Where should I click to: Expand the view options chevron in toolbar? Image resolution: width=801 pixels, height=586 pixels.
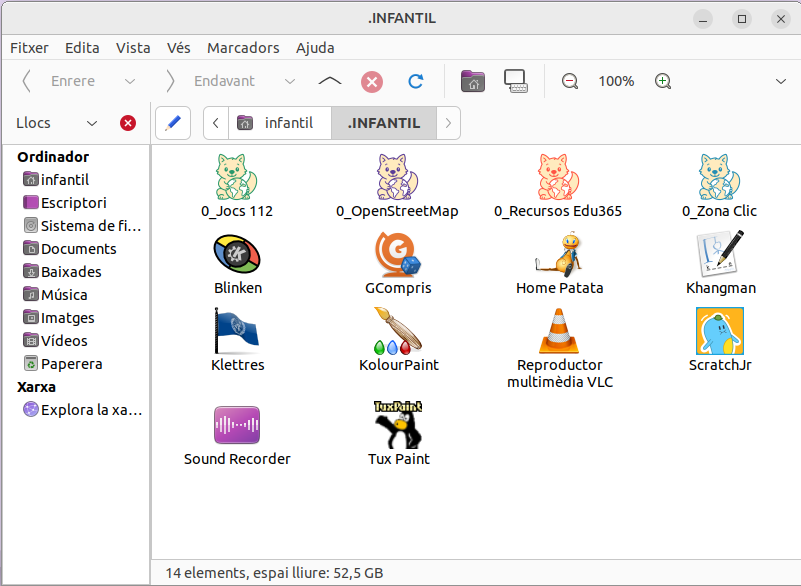coord(780,81)
